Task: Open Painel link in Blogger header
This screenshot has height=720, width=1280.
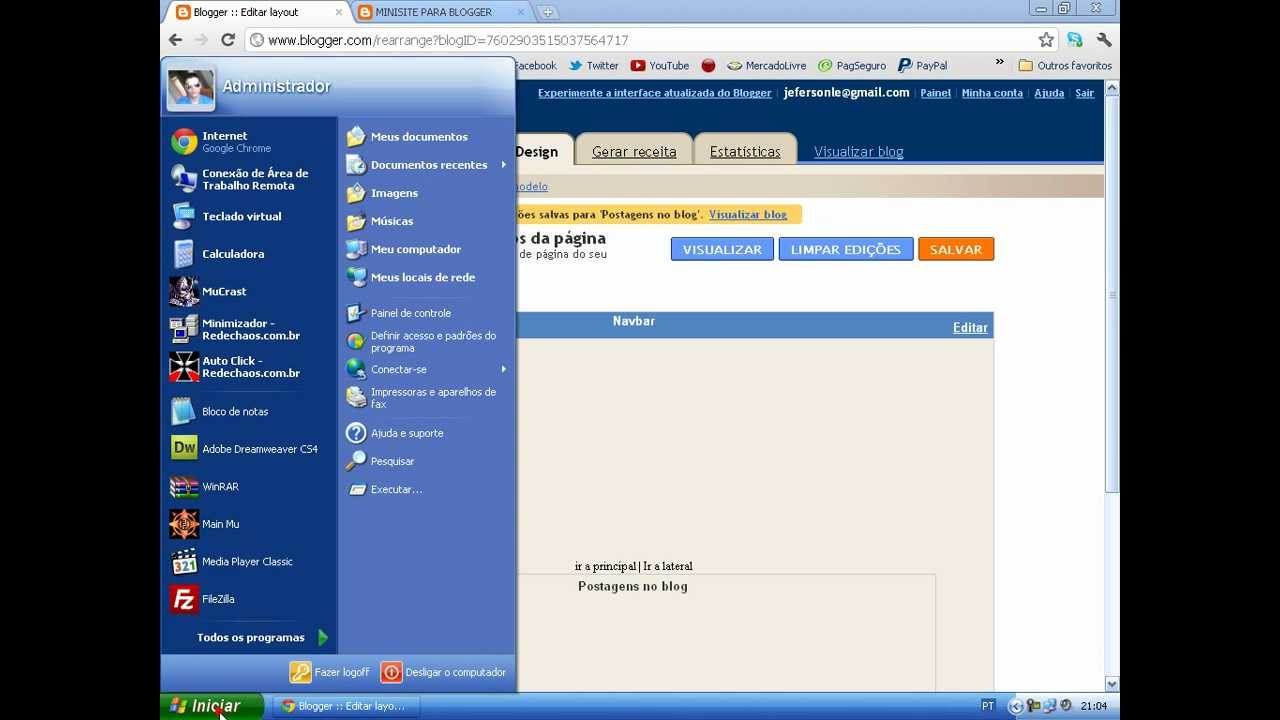Action: point(935,93)
